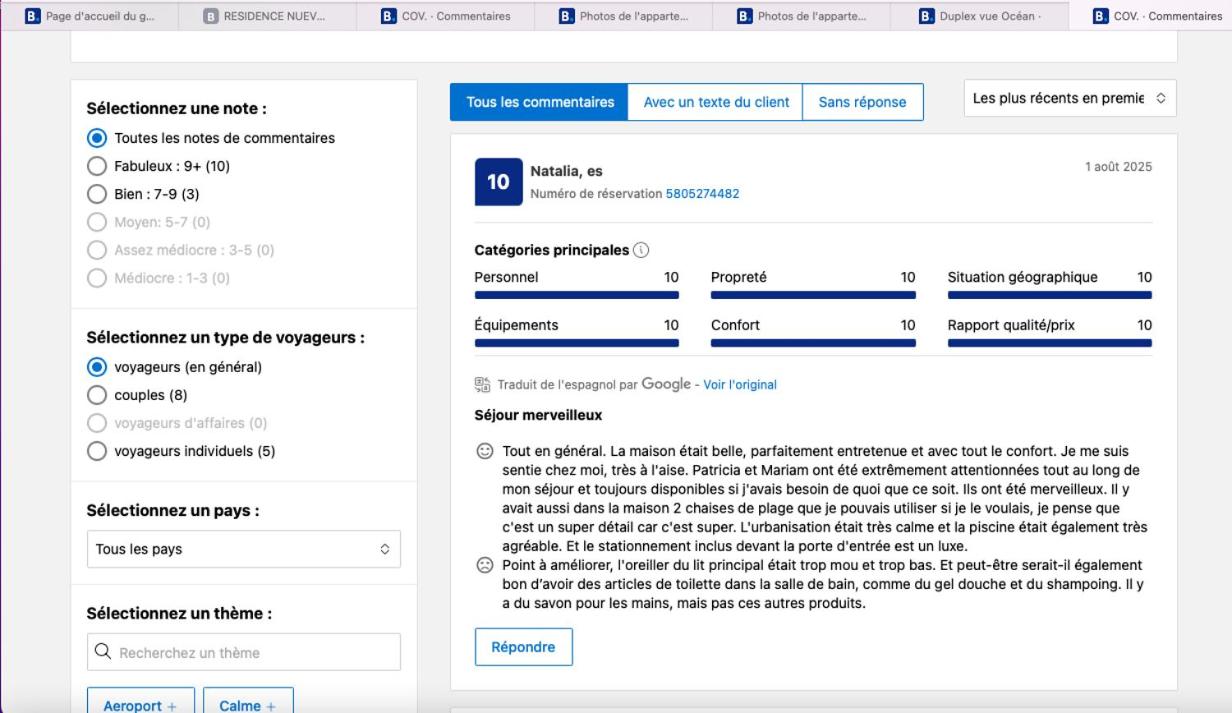Image resolution: width=1232 pixels, height=713 pixels.
Task: Choose the couples traveler type
Action: [x=97, y=395]
